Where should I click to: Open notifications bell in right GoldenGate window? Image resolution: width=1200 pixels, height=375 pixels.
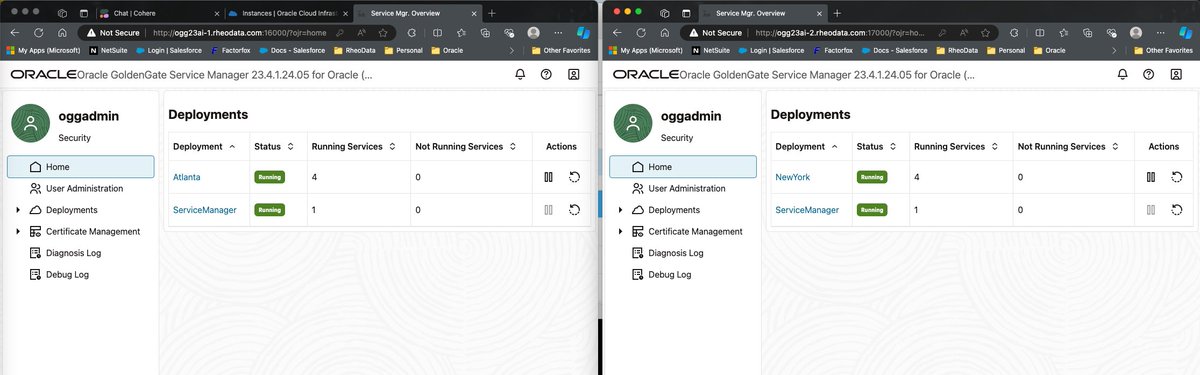1123,74
